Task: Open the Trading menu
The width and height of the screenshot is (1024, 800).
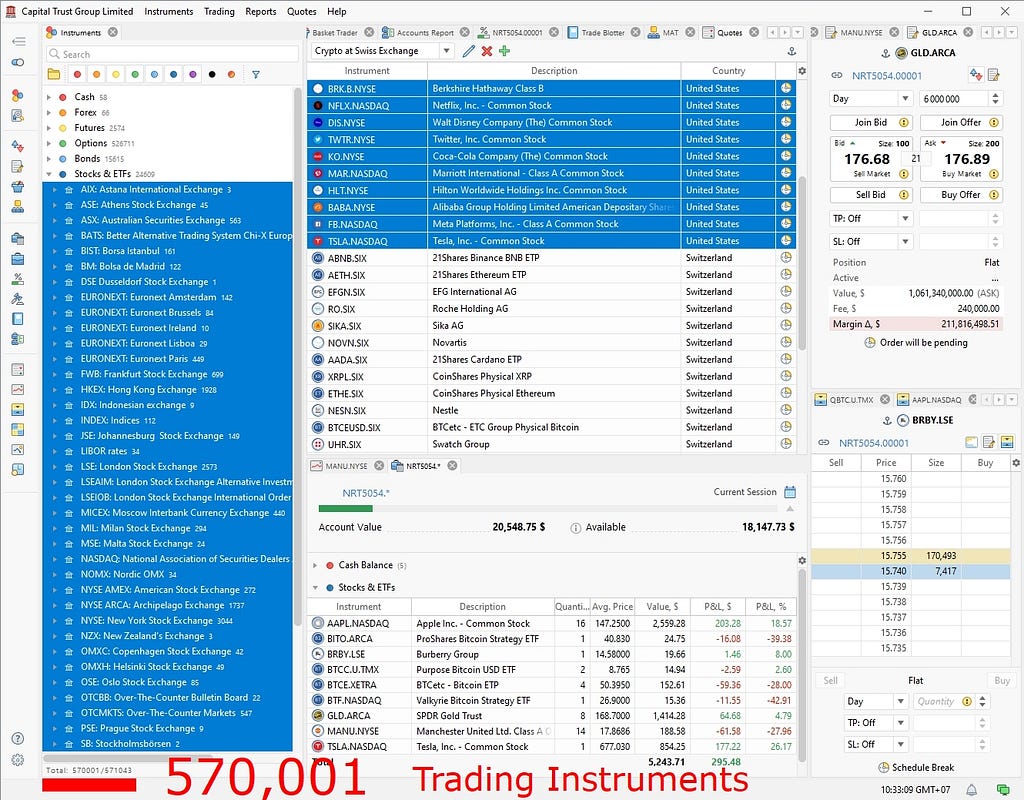Action: (219, 11)
